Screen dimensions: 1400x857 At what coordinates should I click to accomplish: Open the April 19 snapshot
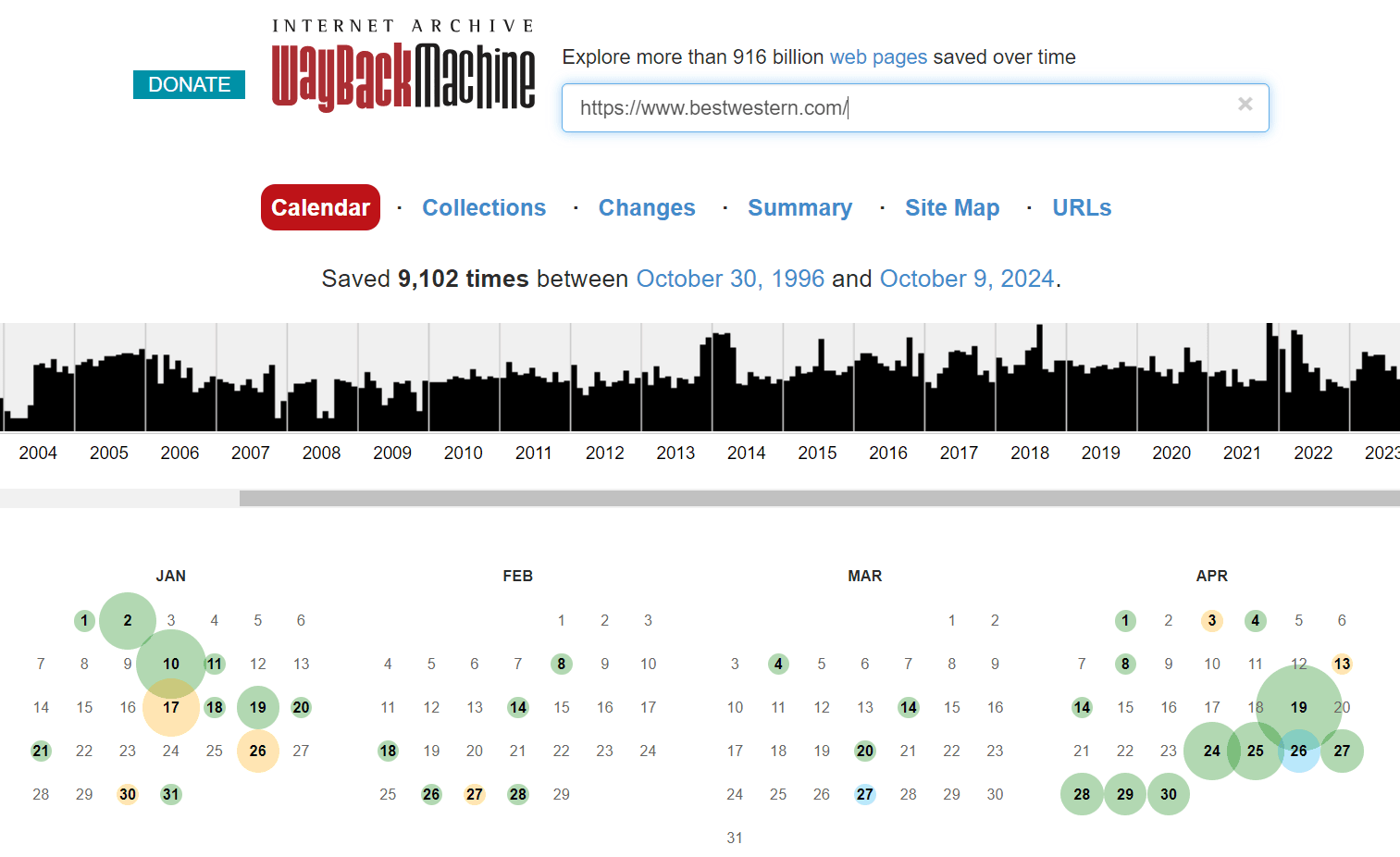[x=1299, y=707]
